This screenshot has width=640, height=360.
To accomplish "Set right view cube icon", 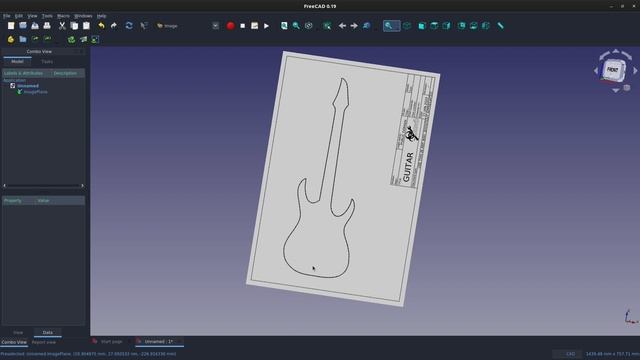I will coord(447,26).
